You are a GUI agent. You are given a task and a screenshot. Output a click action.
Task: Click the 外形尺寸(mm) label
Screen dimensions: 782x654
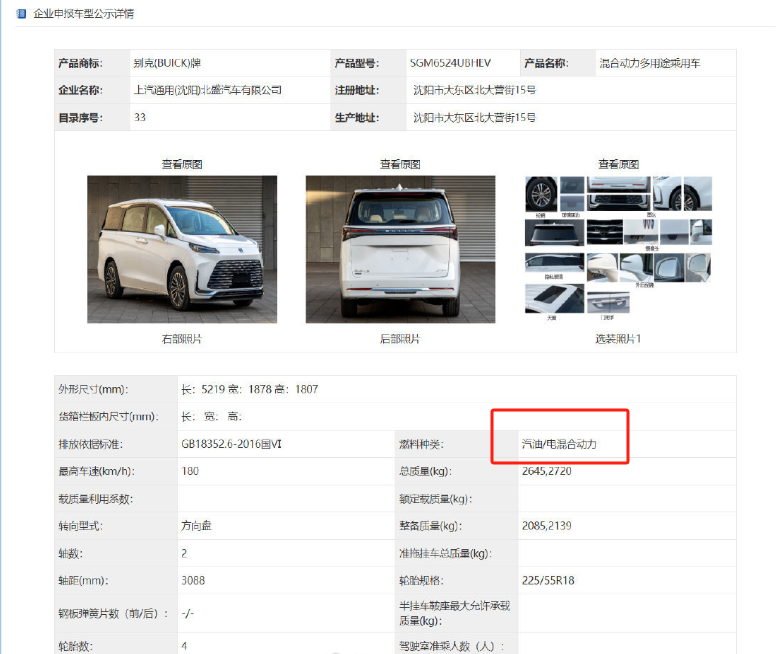click(x=93, y=389)
